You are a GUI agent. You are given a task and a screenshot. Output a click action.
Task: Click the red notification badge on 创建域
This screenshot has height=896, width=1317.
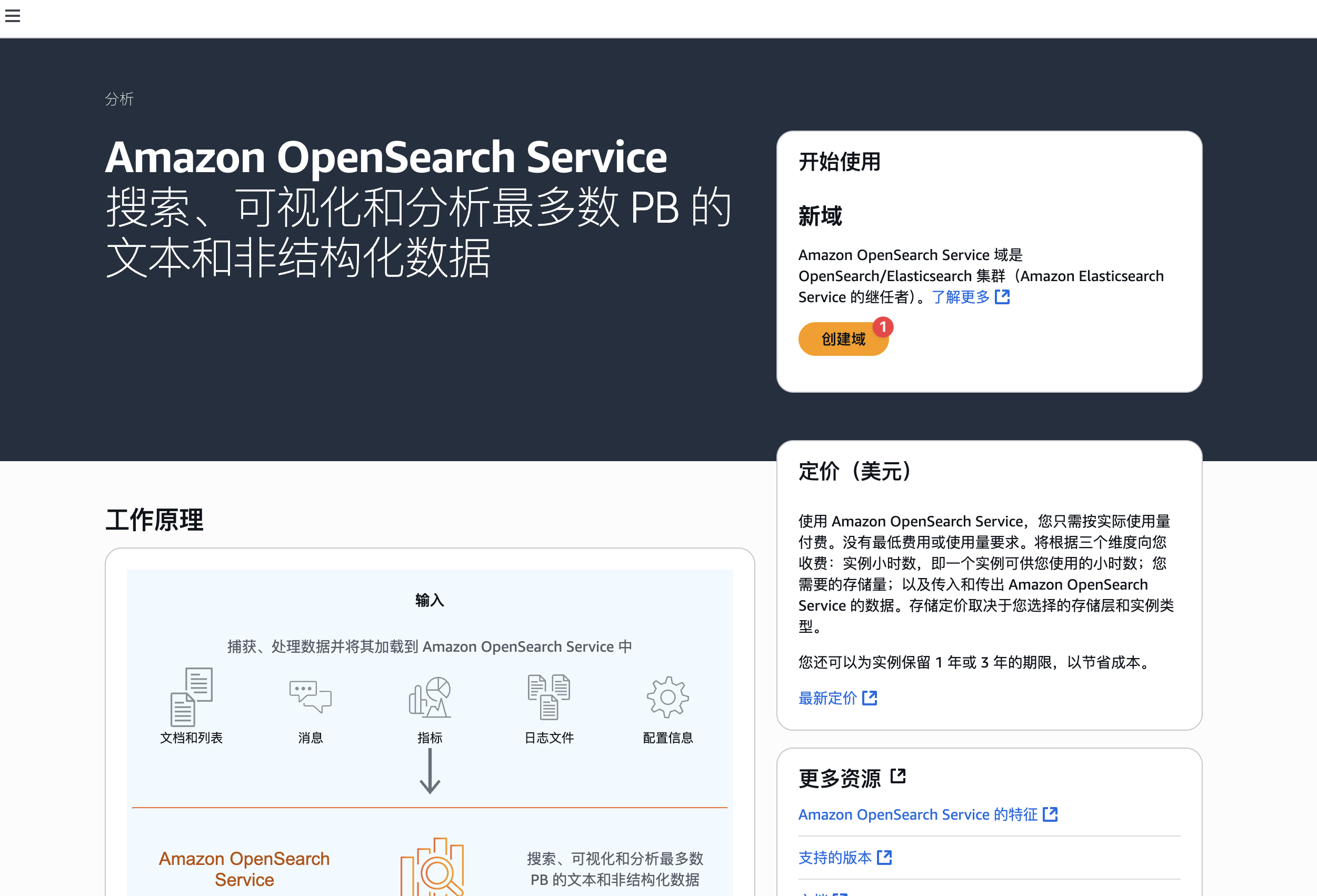pyautogui.click(x=882, y=327)
